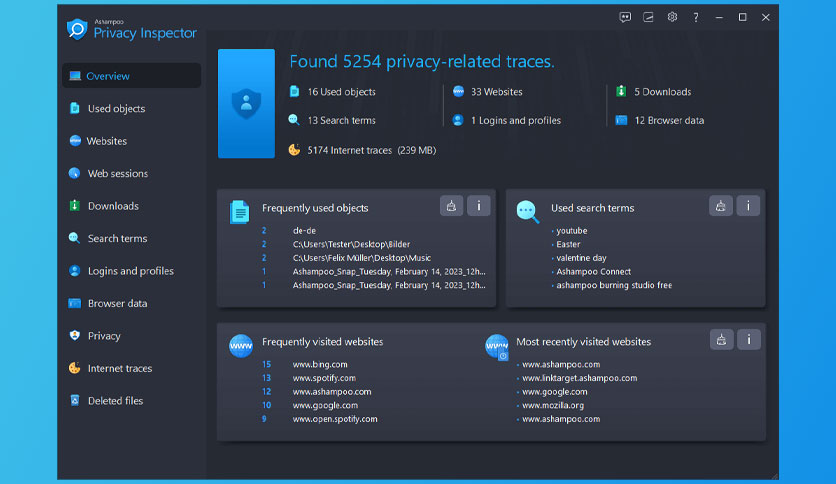Select the youtube search term

[x=572, y=231]
